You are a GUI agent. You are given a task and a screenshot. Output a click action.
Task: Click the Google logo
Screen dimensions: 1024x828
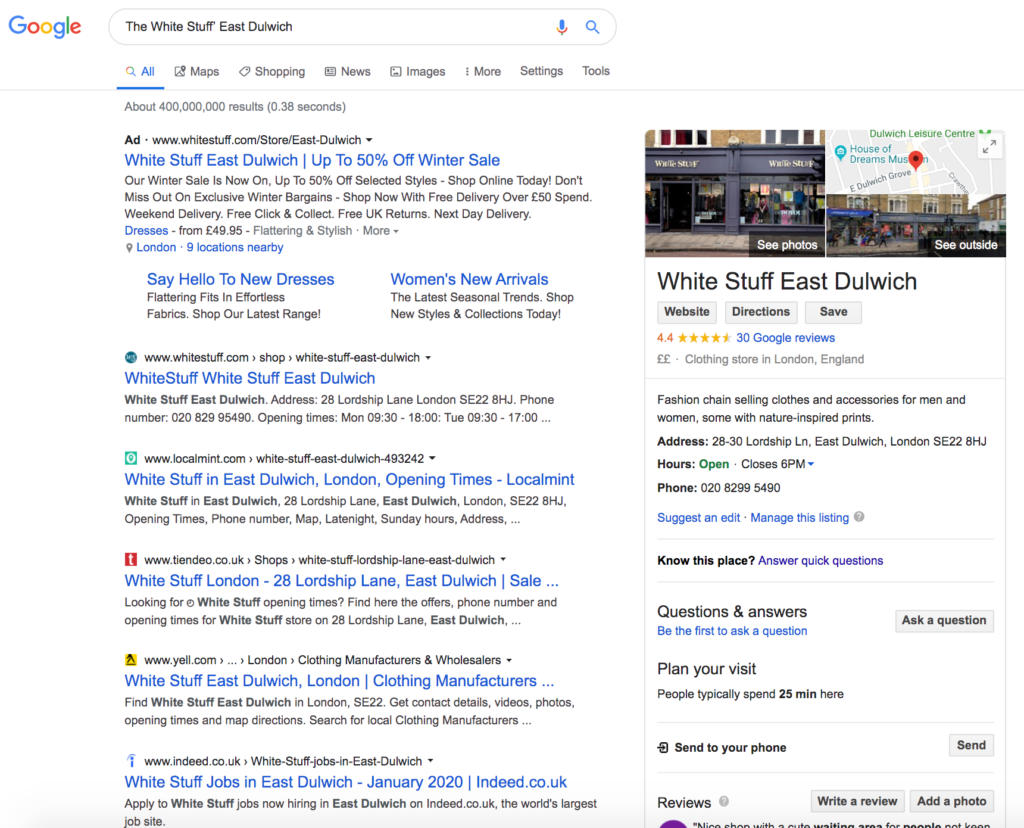point(44,26)
